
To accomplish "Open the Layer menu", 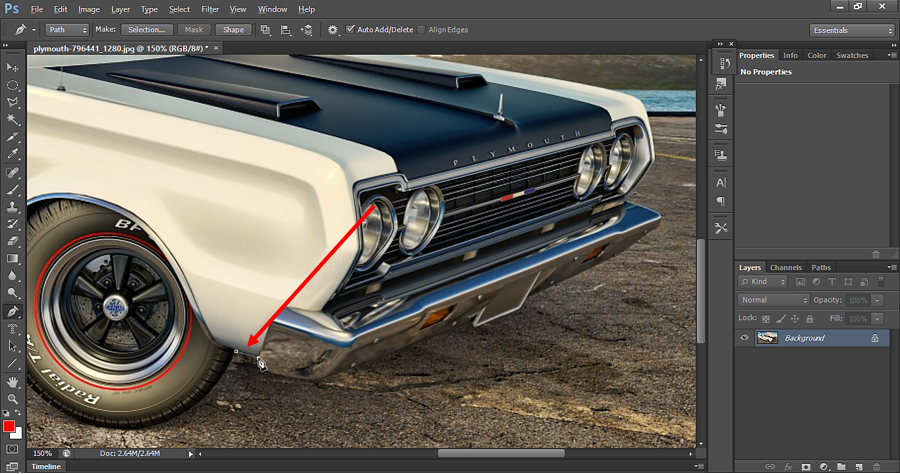I will click(x=121, y=9).
